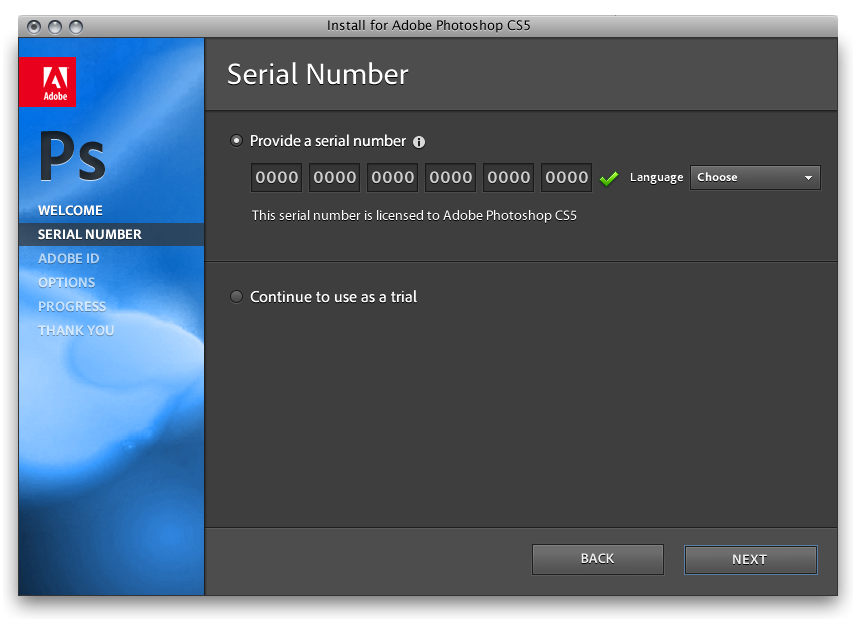
Task: Select ADOBE ID step in sidebar
Action: 69,258
